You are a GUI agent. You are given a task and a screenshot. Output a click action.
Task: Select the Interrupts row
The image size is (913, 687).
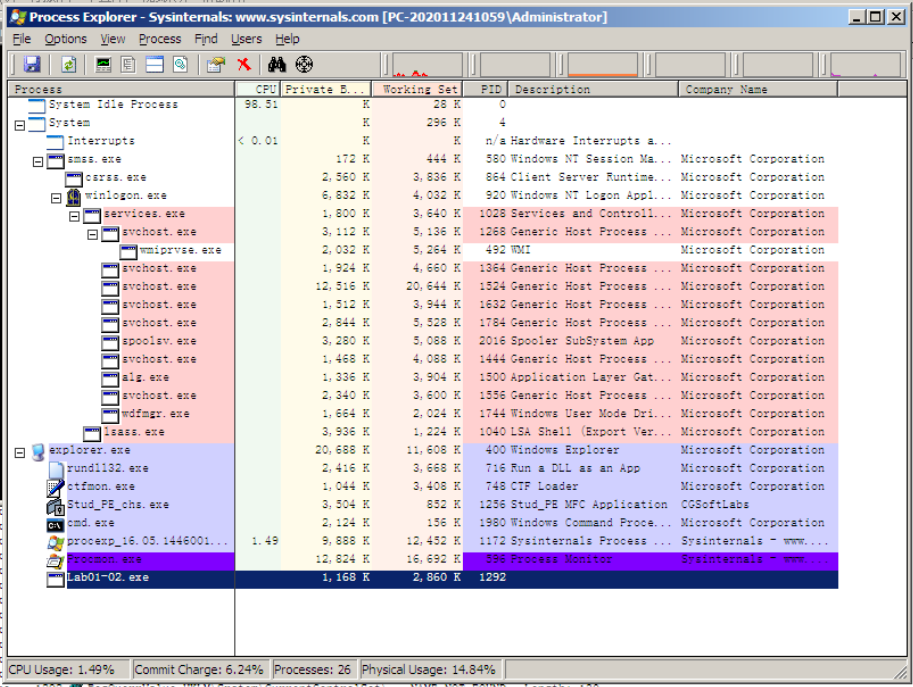click(x=423, y=141)
